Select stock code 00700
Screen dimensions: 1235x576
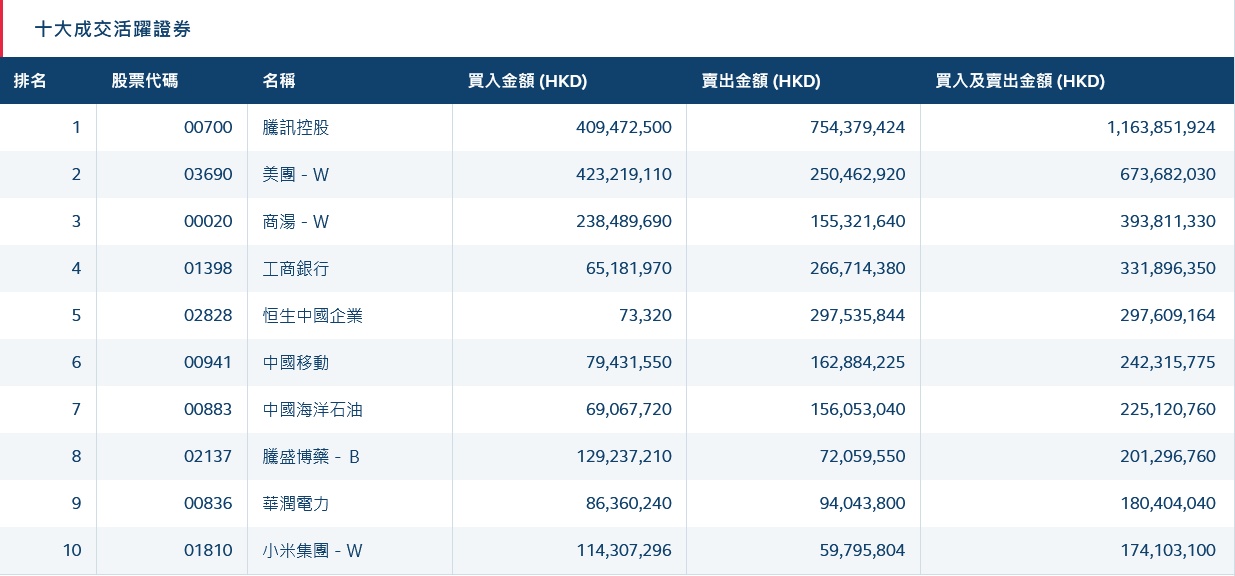[208, 127]
